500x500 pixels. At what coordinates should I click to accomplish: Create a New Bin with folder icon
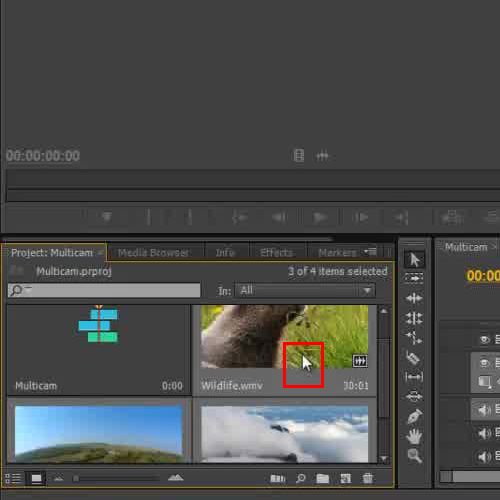pyautogui.click(x=322, y=478)
